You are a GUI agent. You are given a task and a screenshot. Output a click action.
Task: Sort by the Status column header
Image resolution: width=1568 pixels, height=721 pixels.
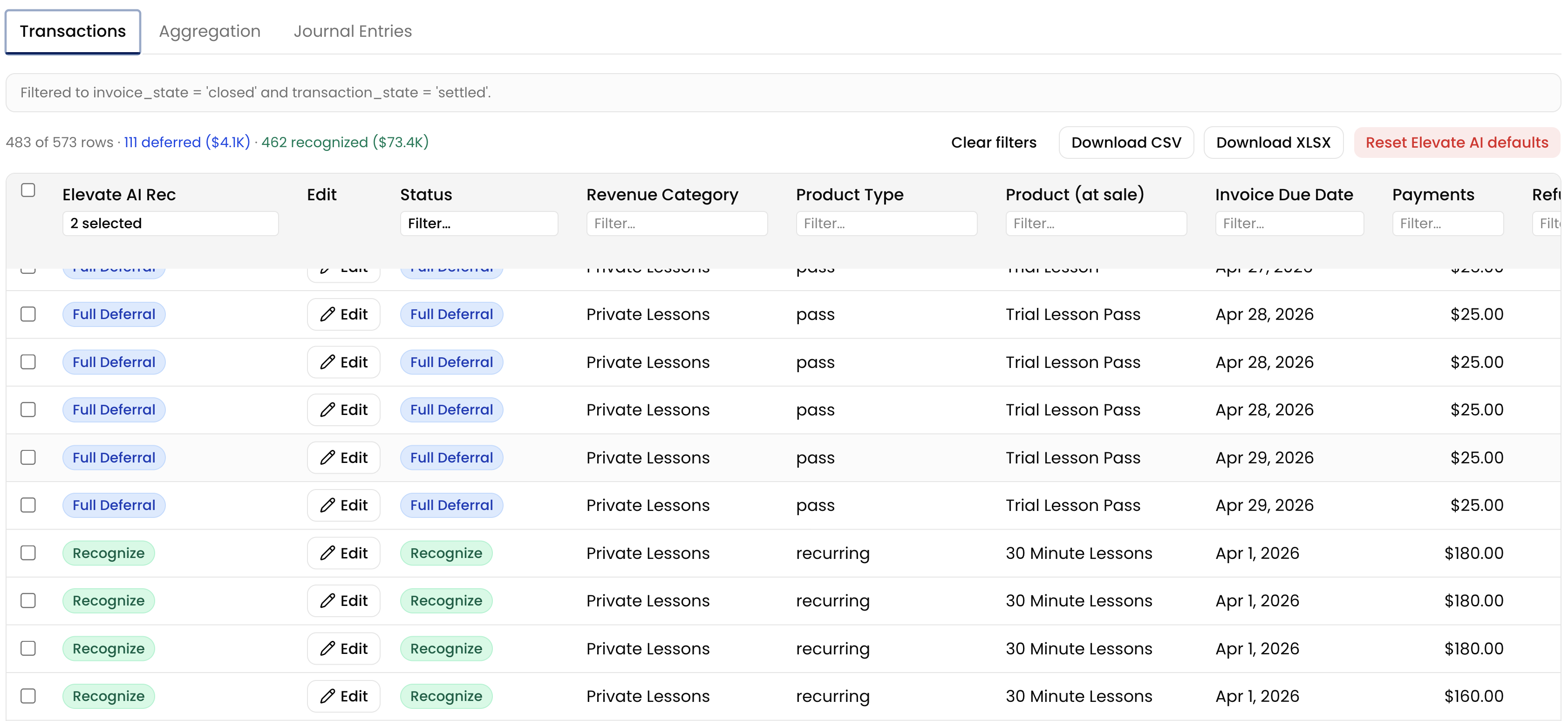click(426, 195)
